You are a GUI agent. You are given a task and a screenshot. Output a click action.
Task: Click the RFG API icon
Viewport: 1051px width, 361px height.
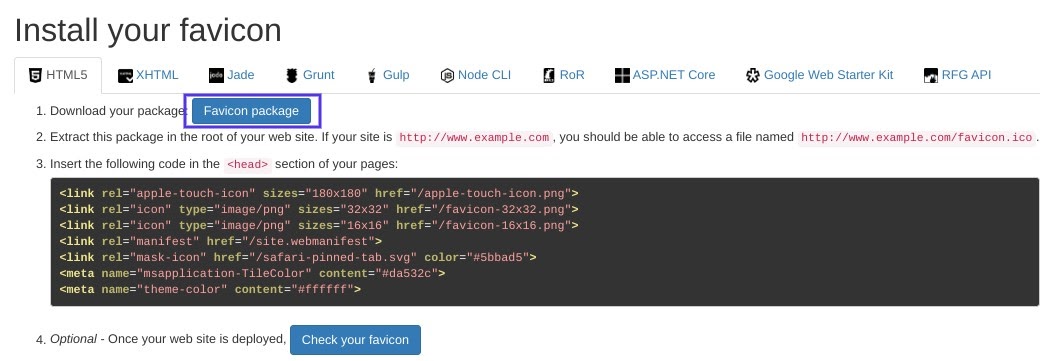tap(930, 76)
